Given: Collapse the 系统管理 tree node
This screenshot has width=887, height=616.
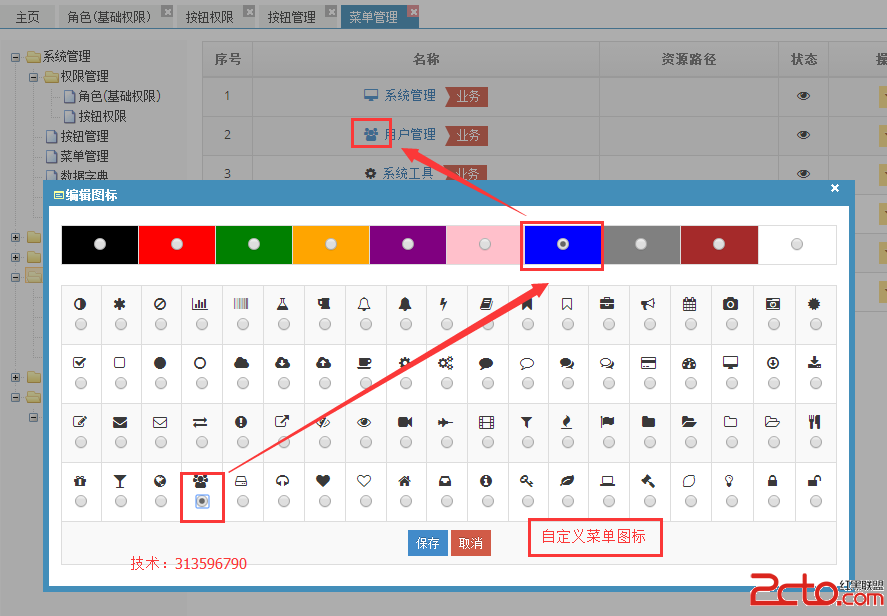Looking at the screenshot, I should 16,57.
